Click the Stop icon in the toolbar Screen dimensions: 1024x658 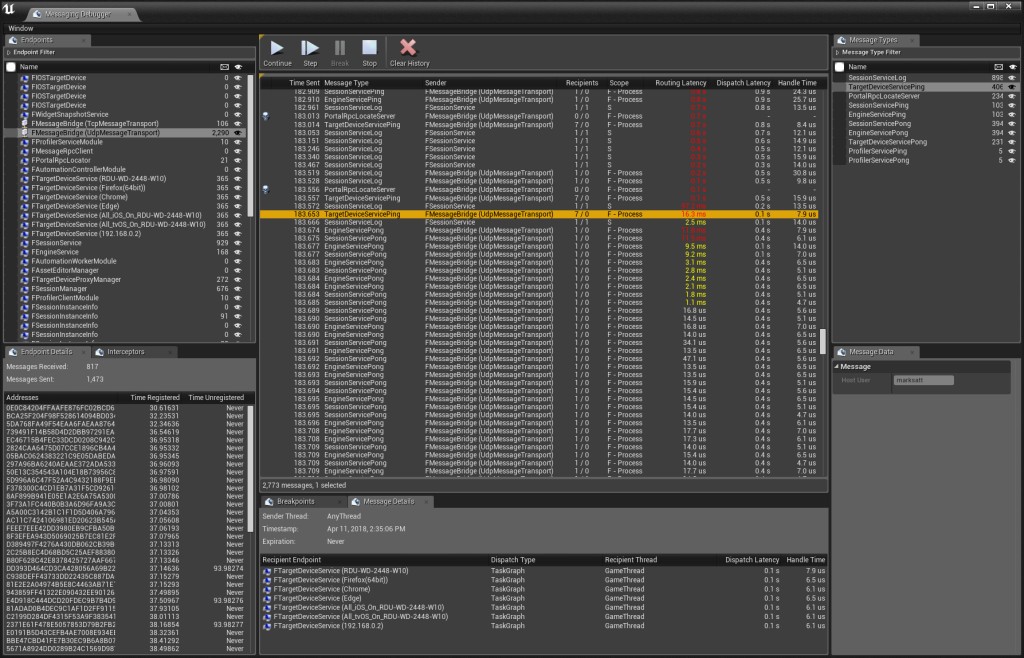point(370,48)
